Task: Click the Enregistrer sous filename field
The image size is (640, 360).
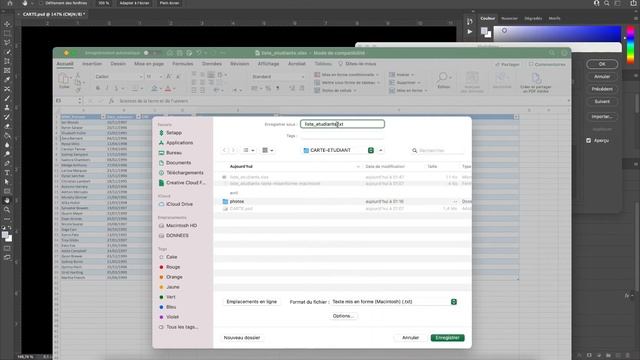Action: coord(342,124)
